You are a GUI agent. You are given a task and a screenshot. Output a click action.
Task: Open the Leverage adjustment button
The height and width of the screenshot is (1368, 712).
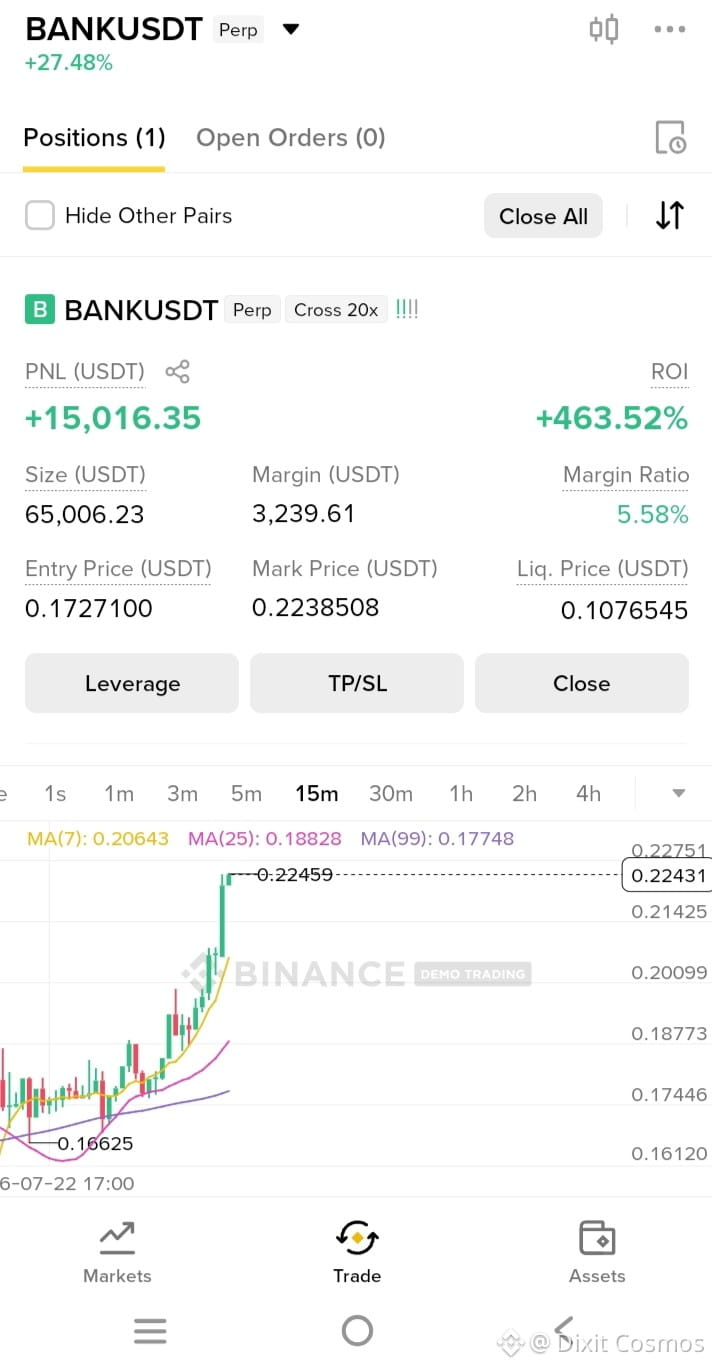pyautogui.click(x=132, y=683)
